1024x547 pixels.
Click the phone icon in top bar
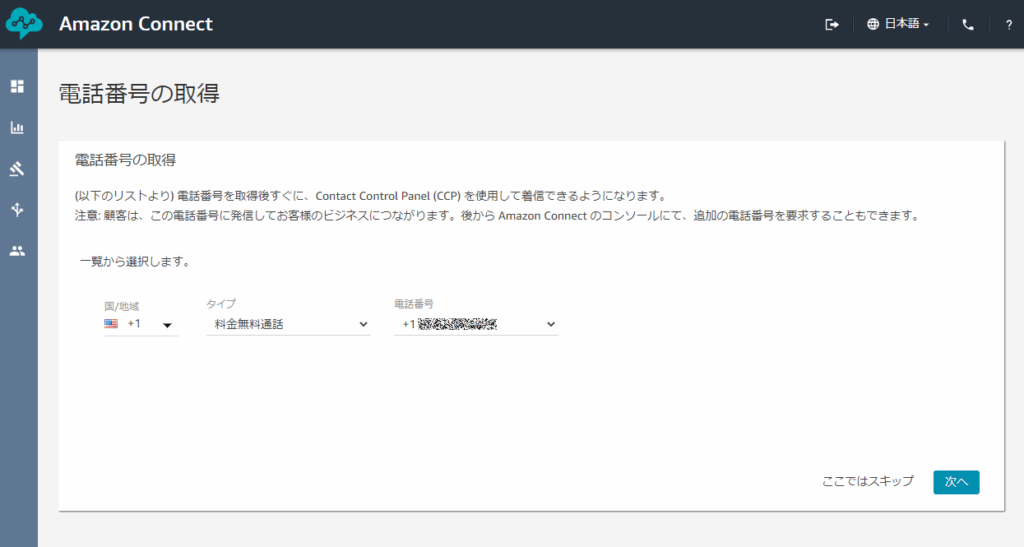pyautogui.click(x=968, y=25)
